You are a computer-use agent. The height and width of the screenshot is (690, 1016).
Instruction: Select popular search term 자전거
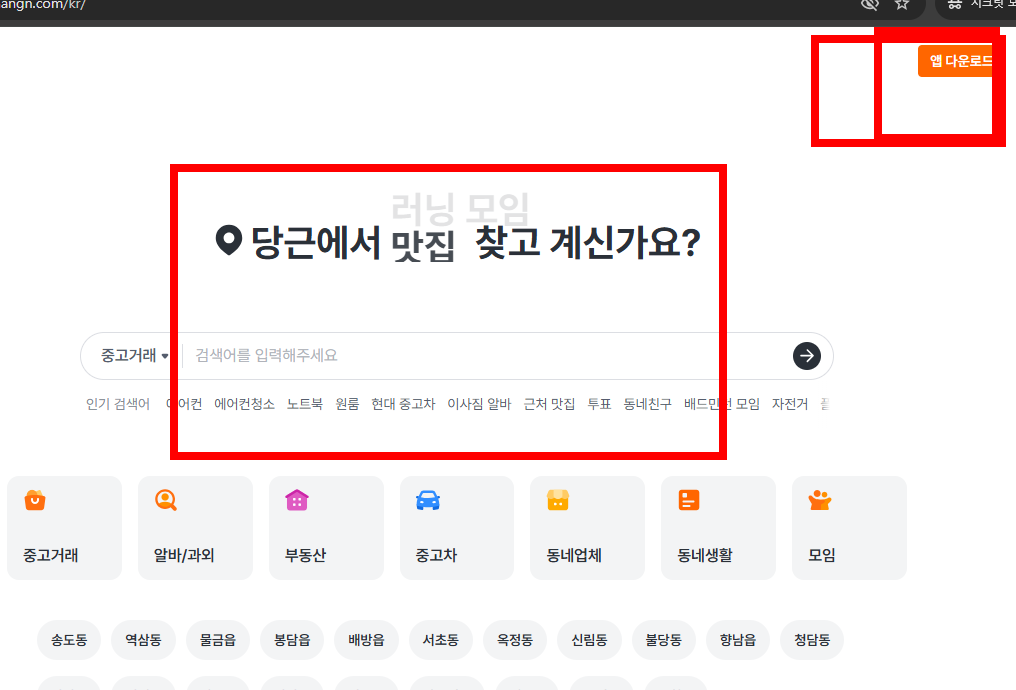click(x=790, y=404)
